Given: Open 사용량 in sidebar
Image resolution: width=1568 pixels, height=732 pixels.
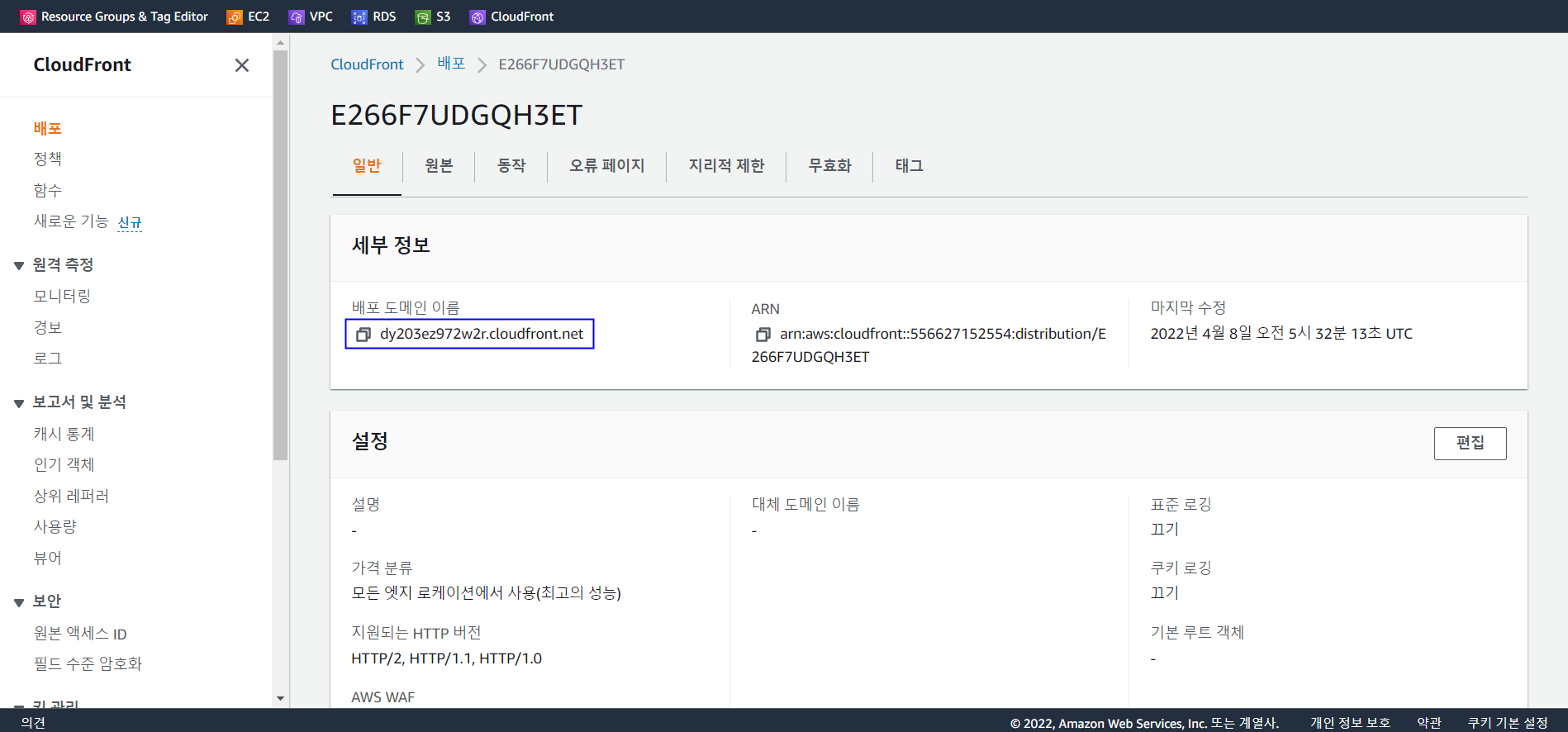Looking at the screenshot, I should pos(55,526).
